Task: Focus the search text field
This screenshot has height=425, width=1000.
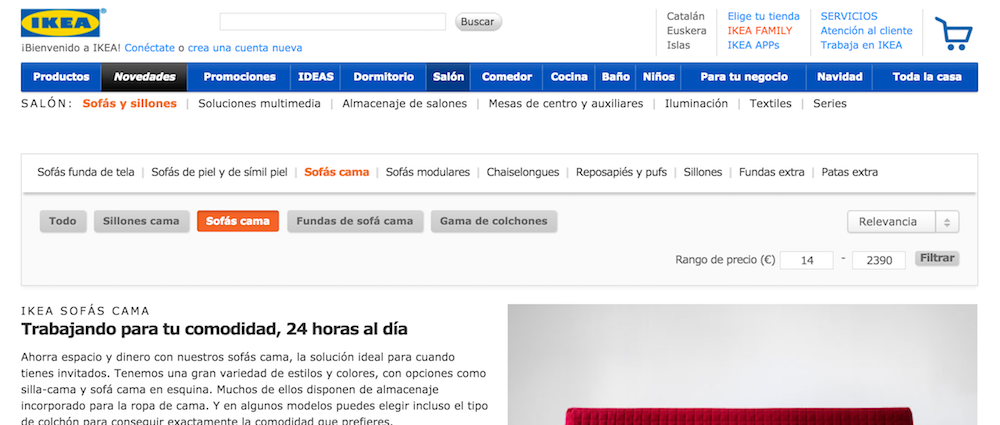Action: coord(332,22)
